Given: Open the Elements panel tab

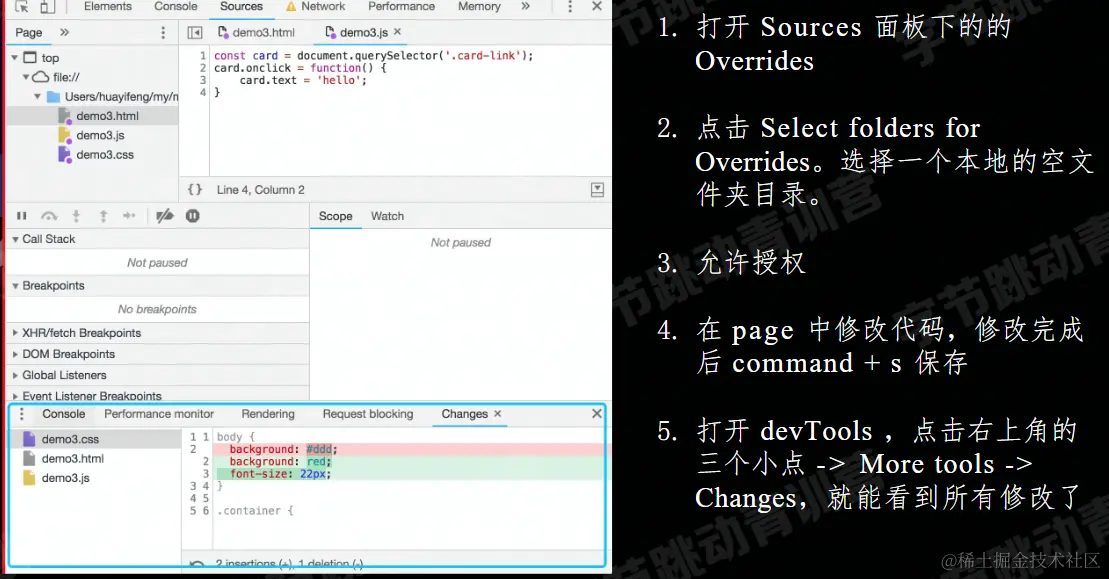Looking at the screenshot, I should pos(108,6).
